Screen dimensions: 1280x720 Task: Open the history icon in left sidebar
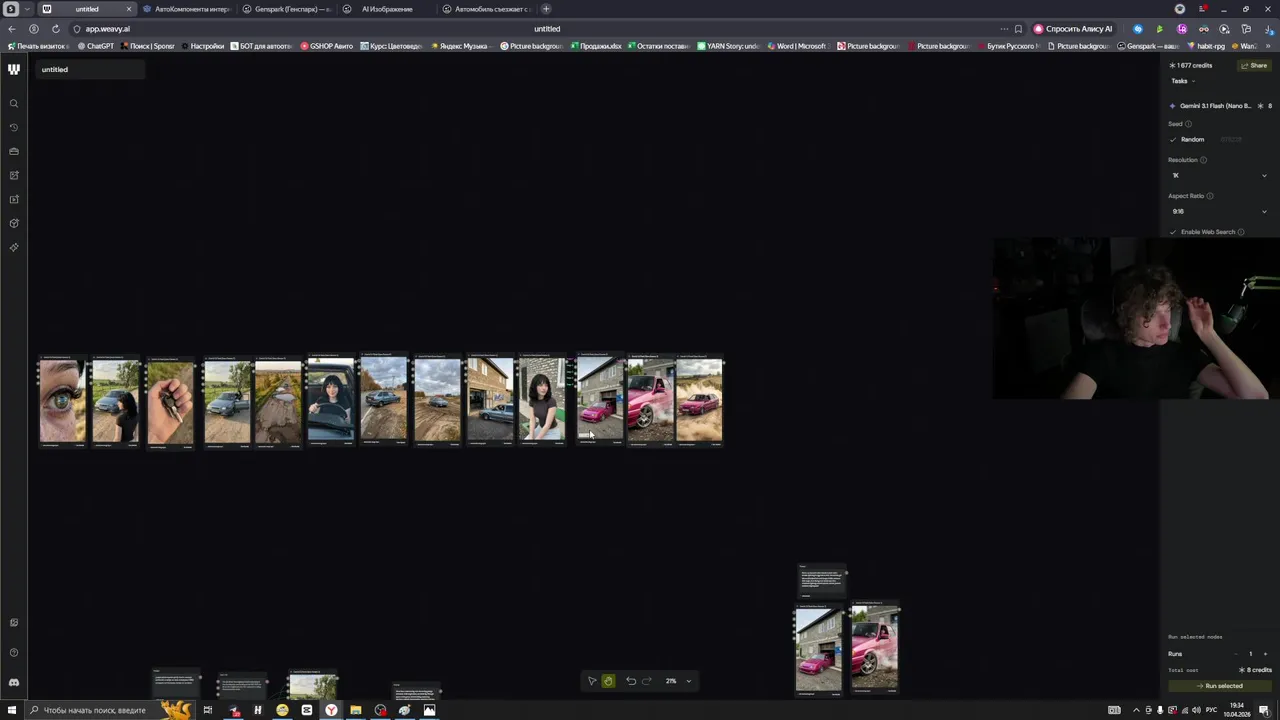(x=14, y=128)
